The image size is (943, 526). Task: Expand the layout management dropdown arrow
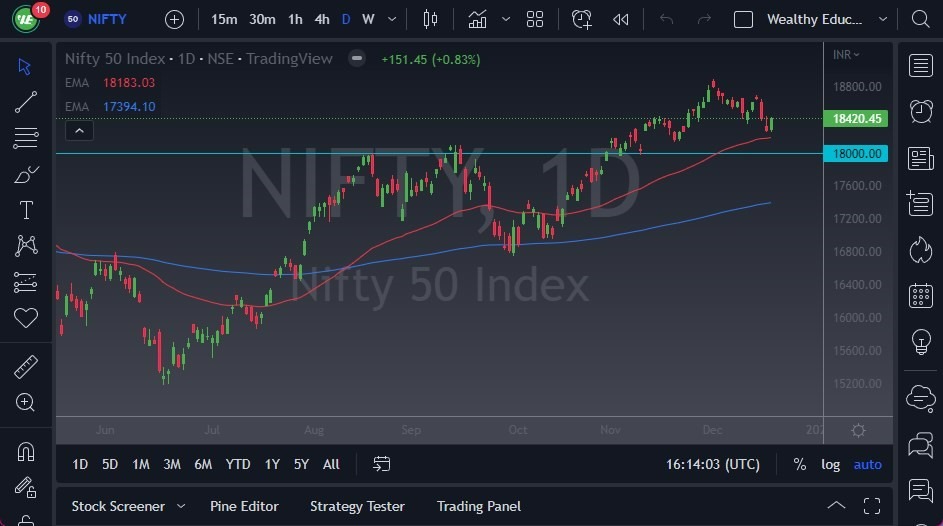pyautogui.click(x=882, y=19)
